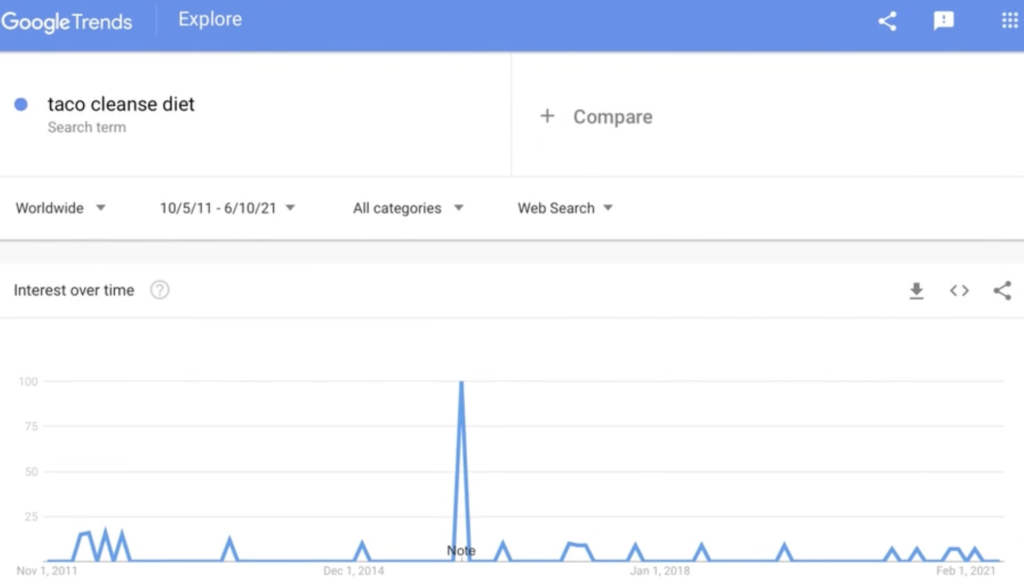
Task: Click the Google Trends logo
Action: [x=67, y=22]
